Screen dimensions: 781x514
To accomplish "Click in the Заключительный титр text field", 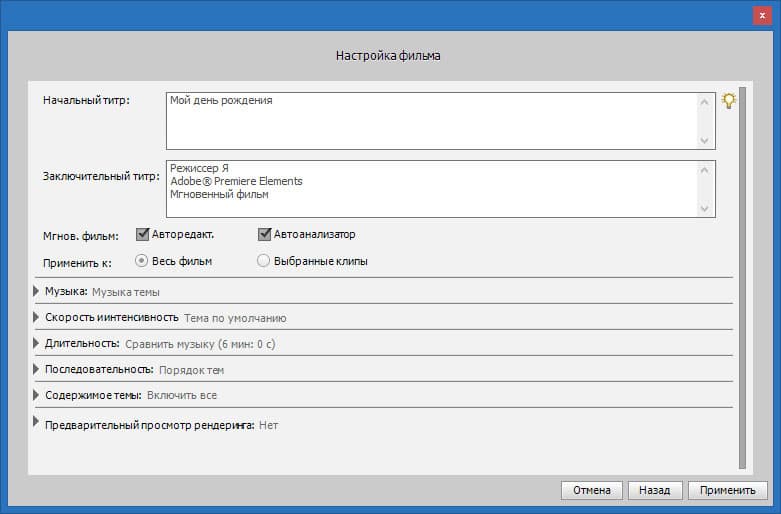I will tap(430, 188).
